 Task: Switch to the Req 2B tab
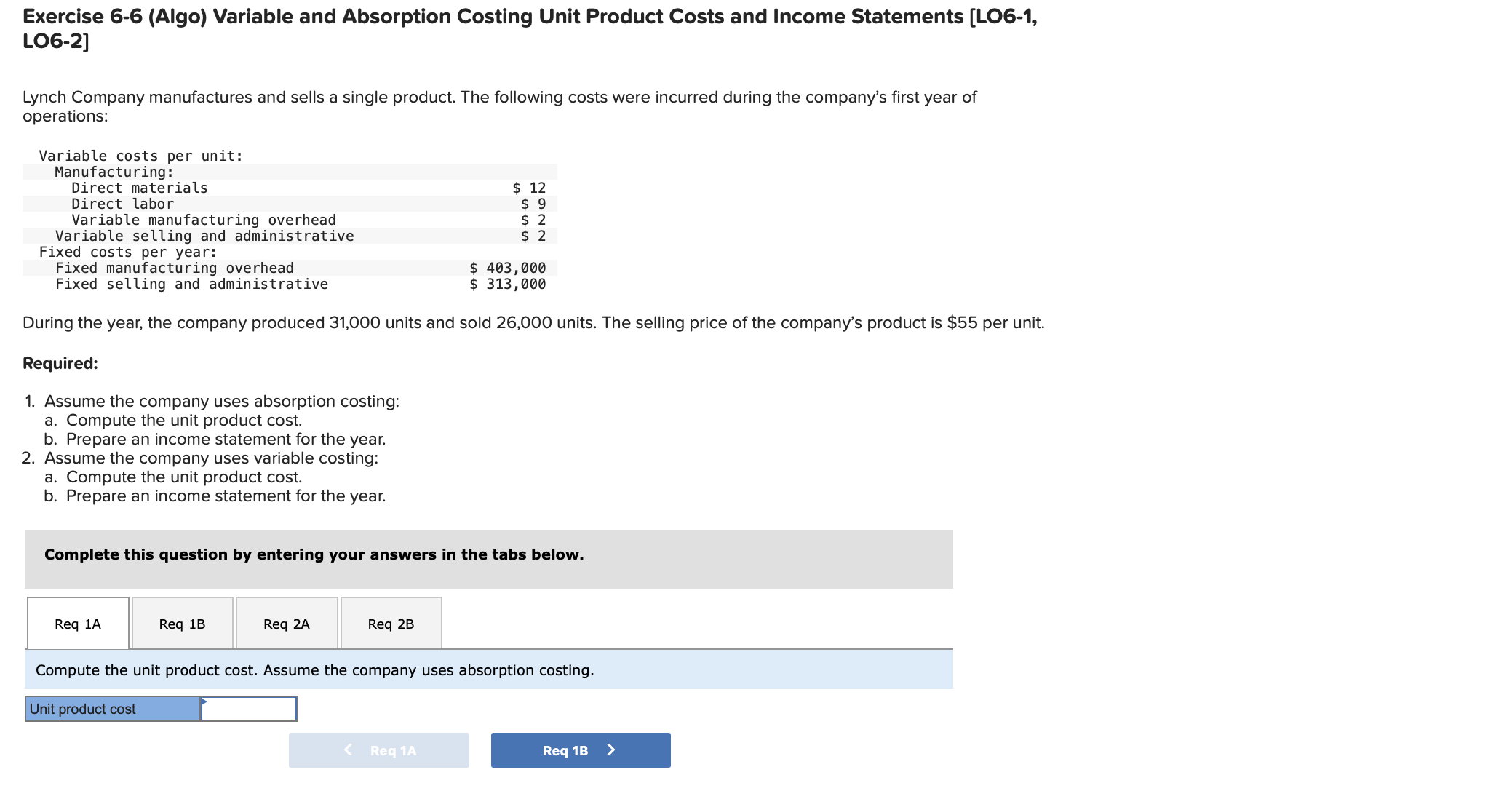(x=391, y=623)
